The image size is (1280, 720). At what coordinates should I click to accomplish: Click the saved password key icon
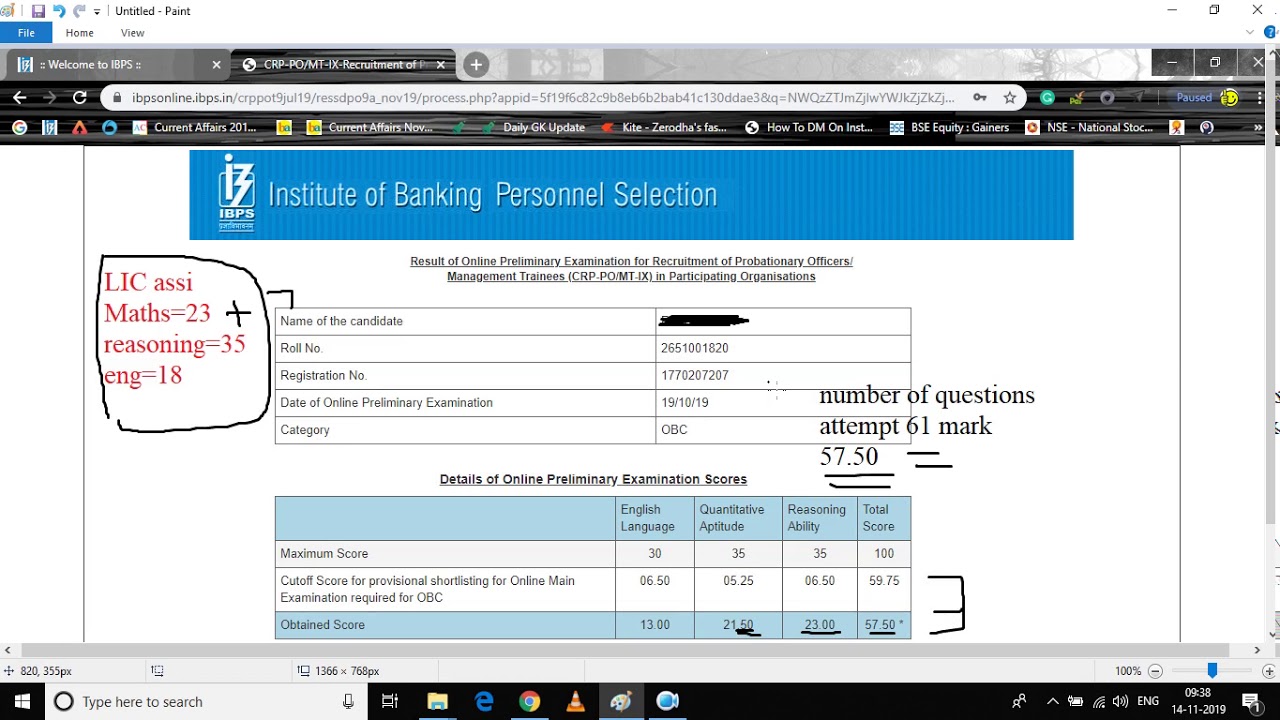pyautogui.click(x=980, y=97)
